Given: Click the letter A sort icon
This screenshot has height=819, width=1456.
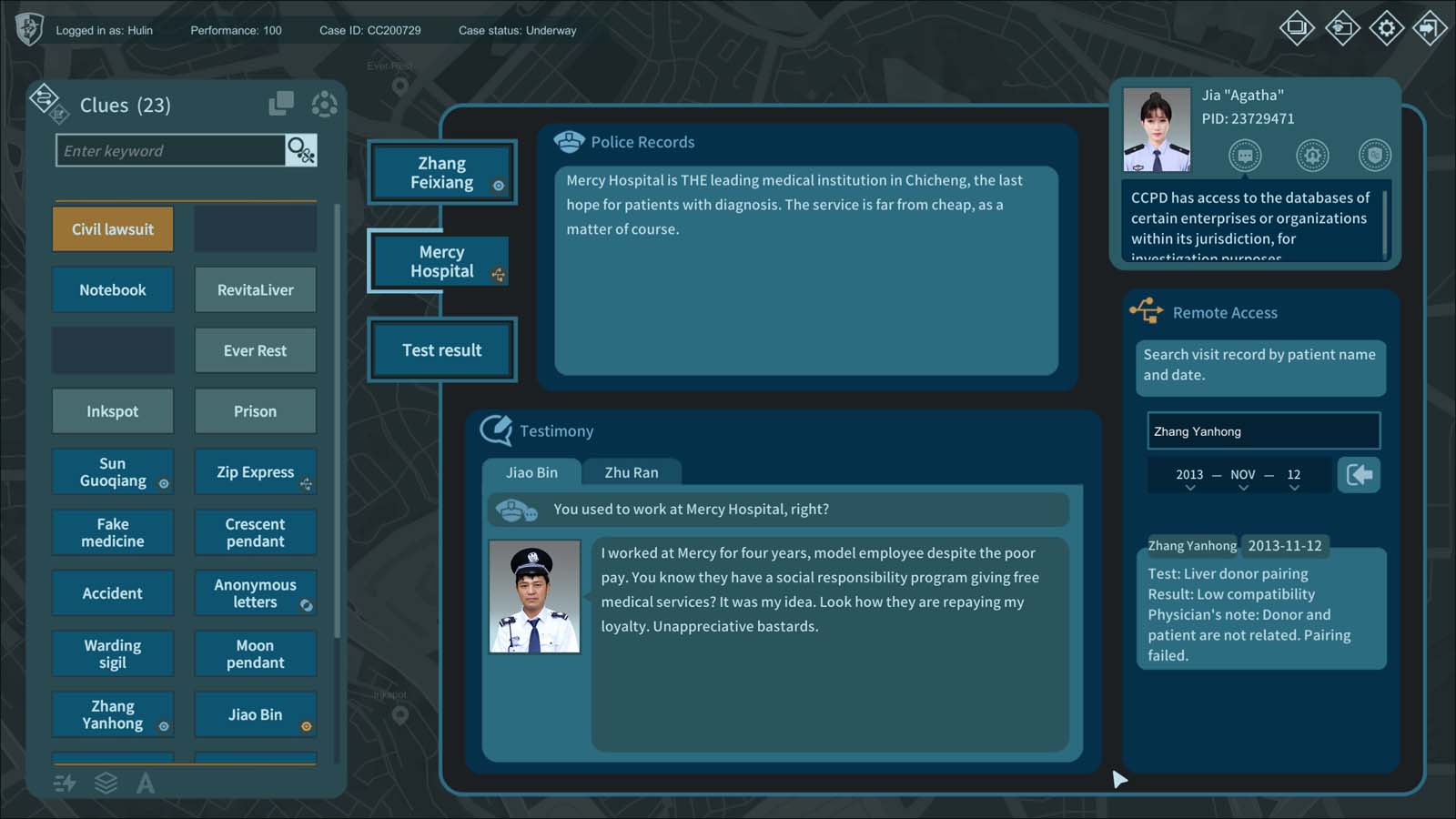Looking at the screenshot, I should 146,783.
